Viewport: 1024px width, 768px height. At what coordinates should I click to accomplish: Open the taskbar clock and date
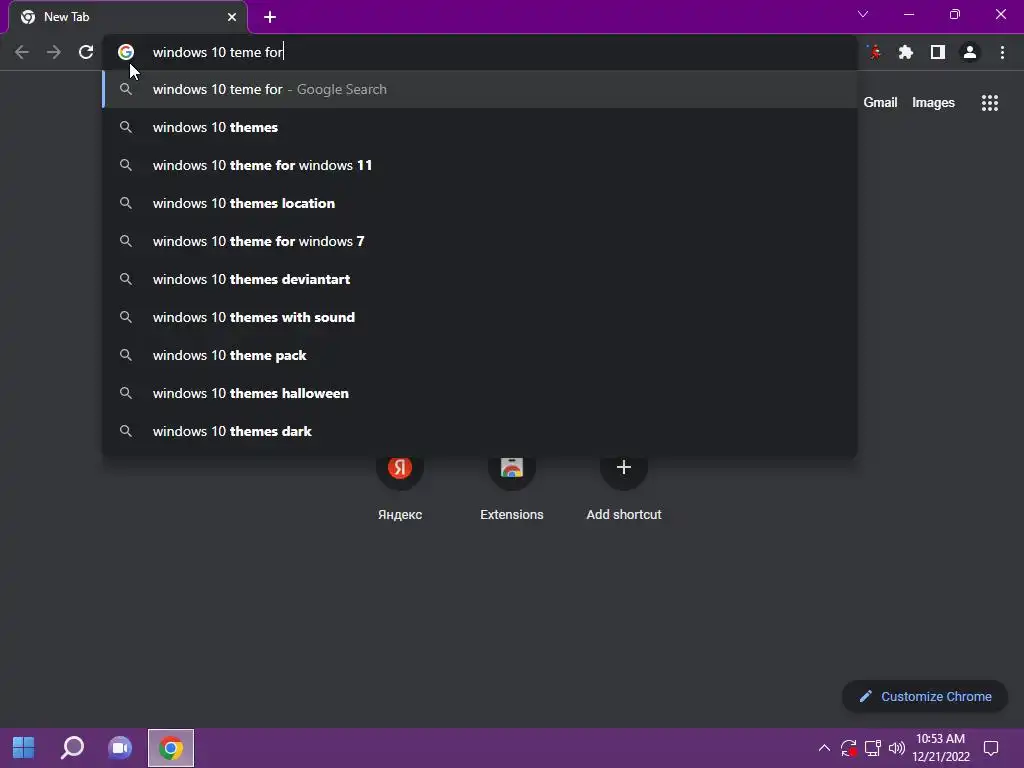pyautogui.click(x=940, y=748)
